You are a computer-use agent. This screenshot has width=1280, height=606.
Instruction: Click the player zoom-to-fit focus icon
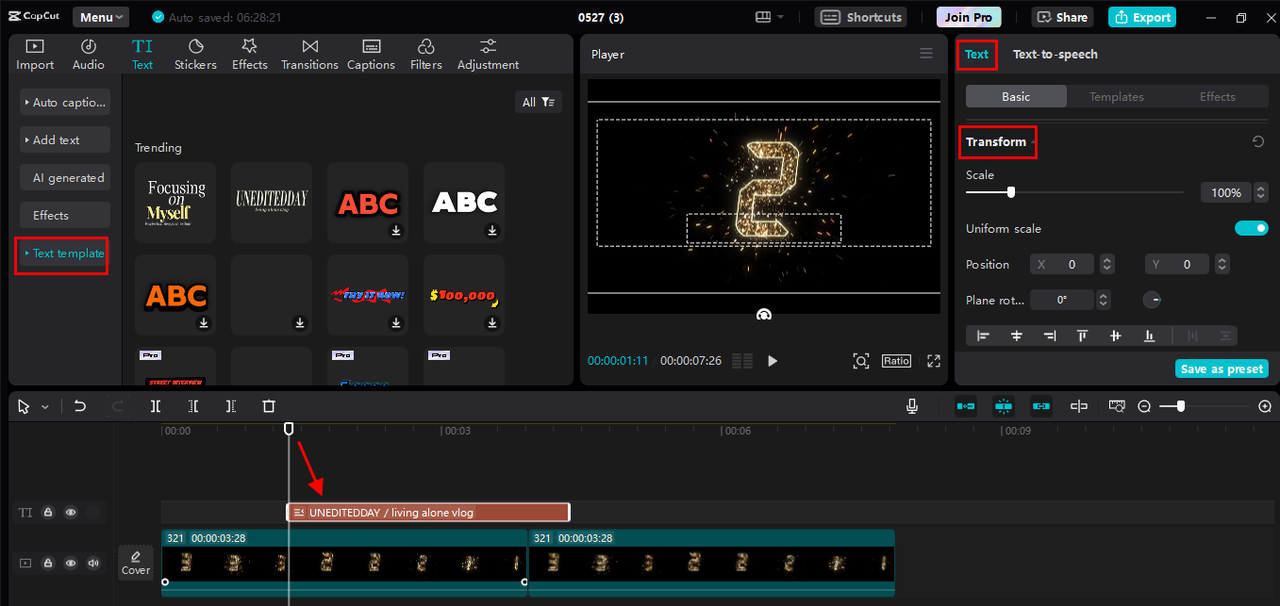(861, 361)
